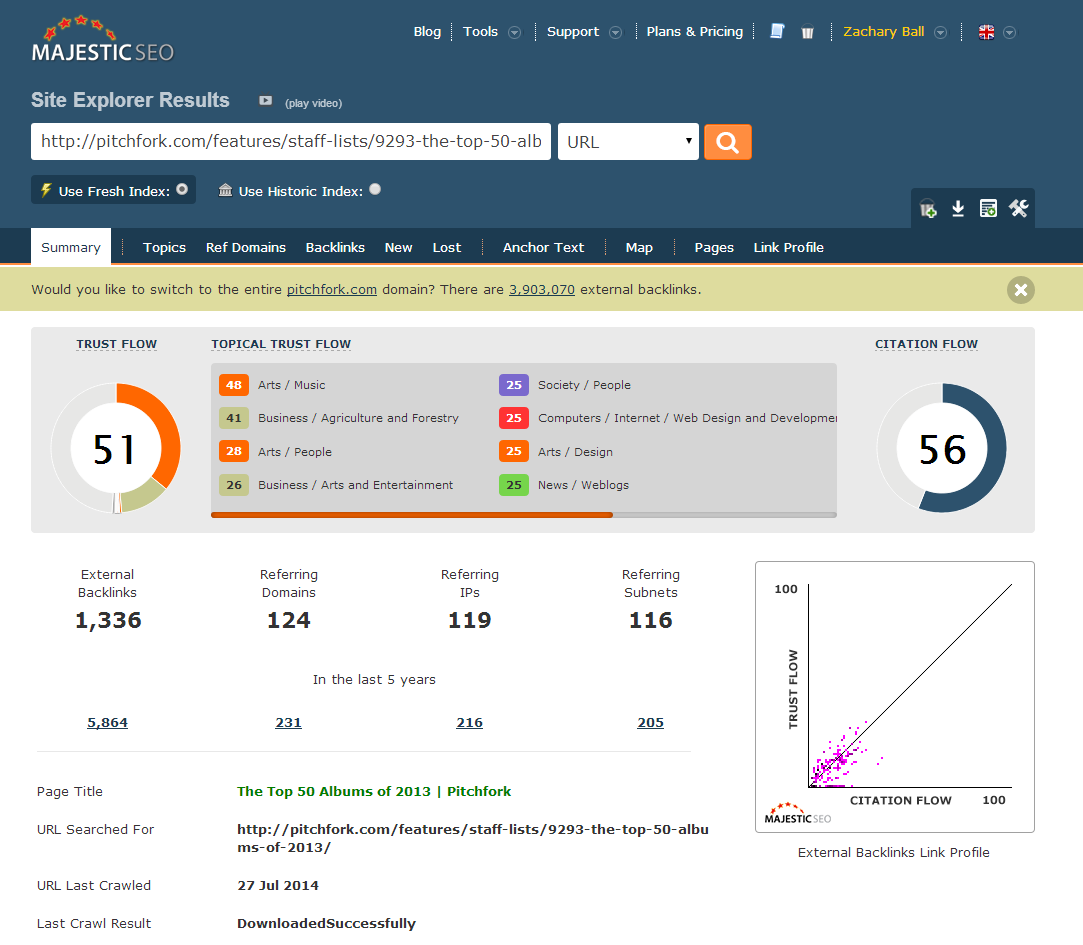Viewport: 1083px width, 945px height.
Task: Switch to the Ref Domains tab
Action: point(246,247)
